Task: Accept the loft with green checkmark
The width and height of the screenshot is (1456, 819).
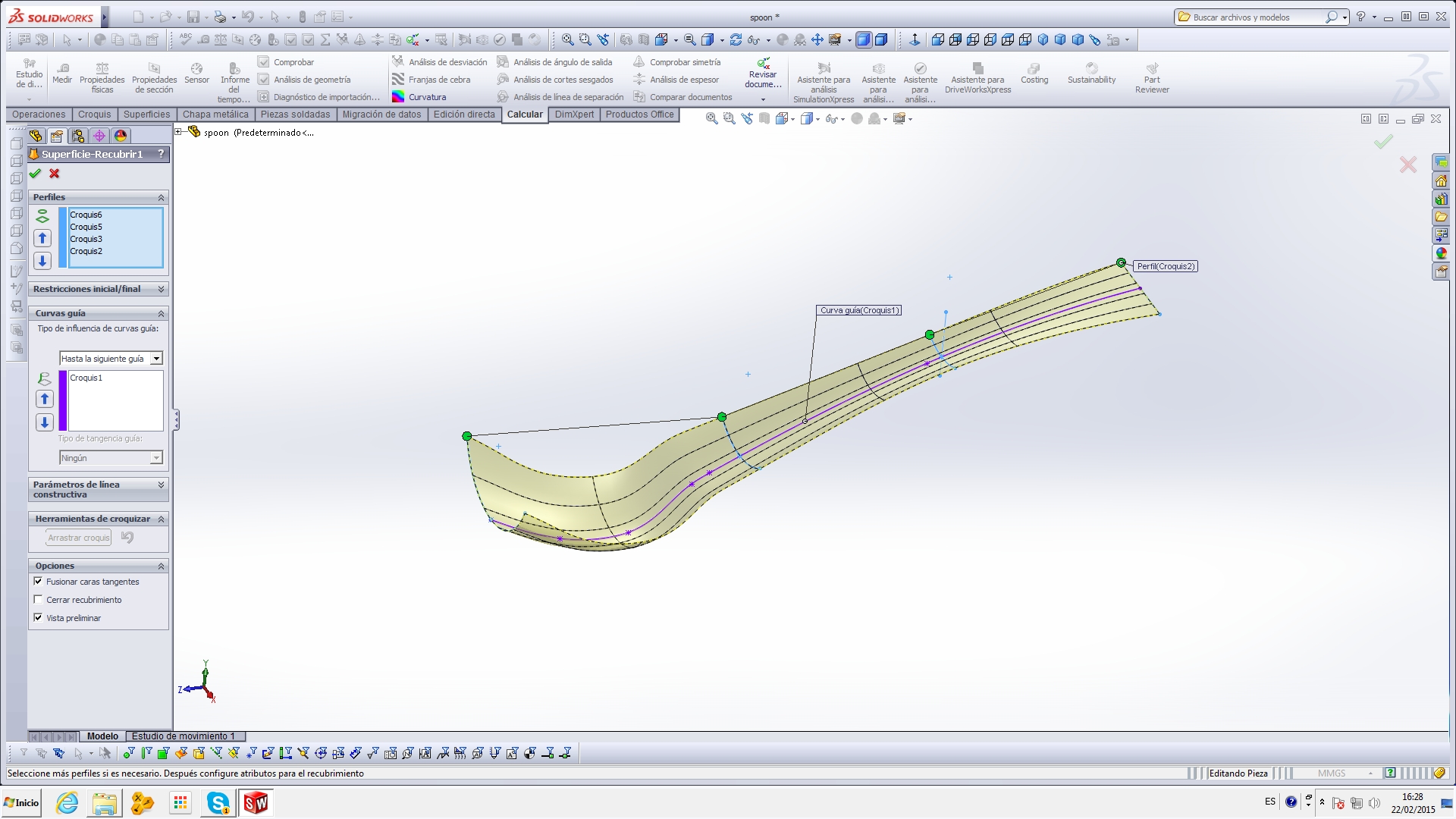Action: coord(35,174)
